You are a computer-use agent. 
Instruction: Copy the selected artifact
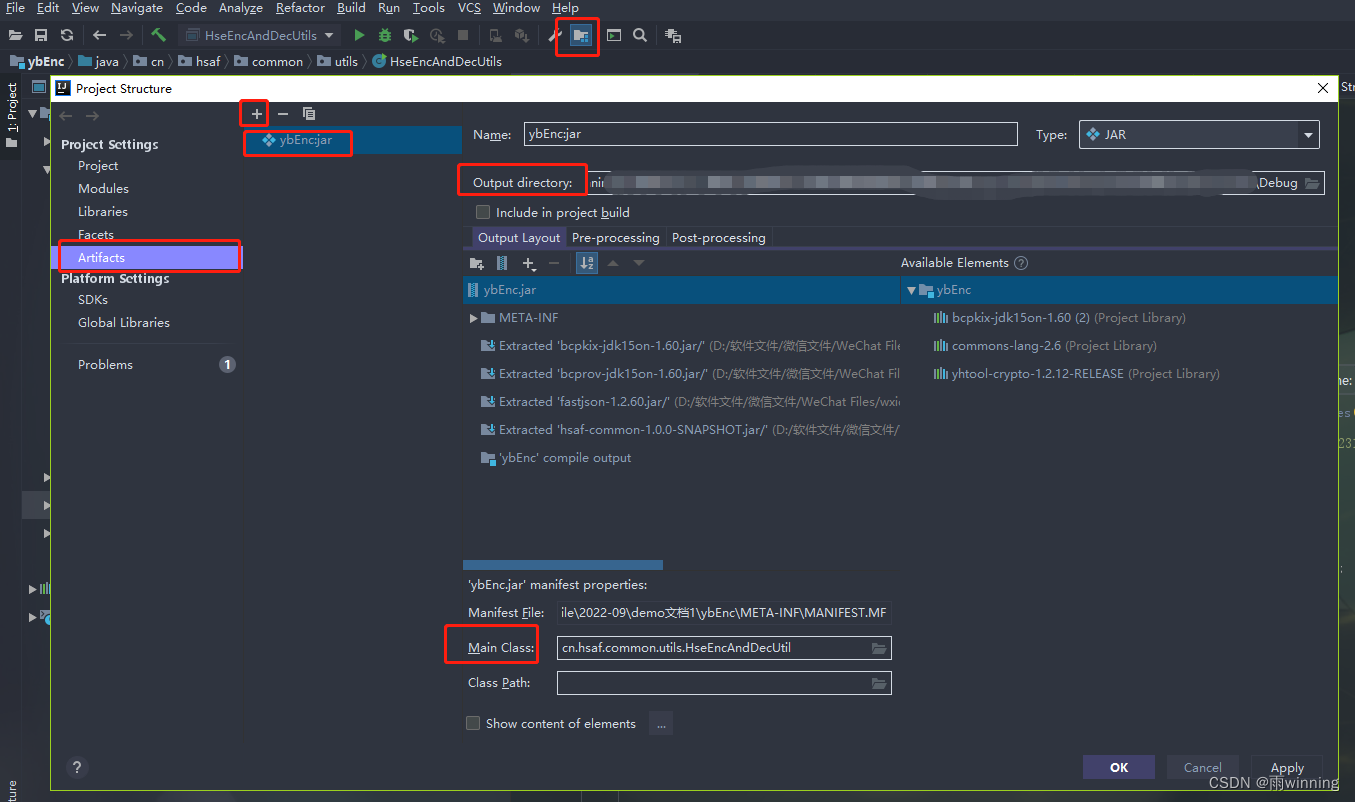[309, 114]
